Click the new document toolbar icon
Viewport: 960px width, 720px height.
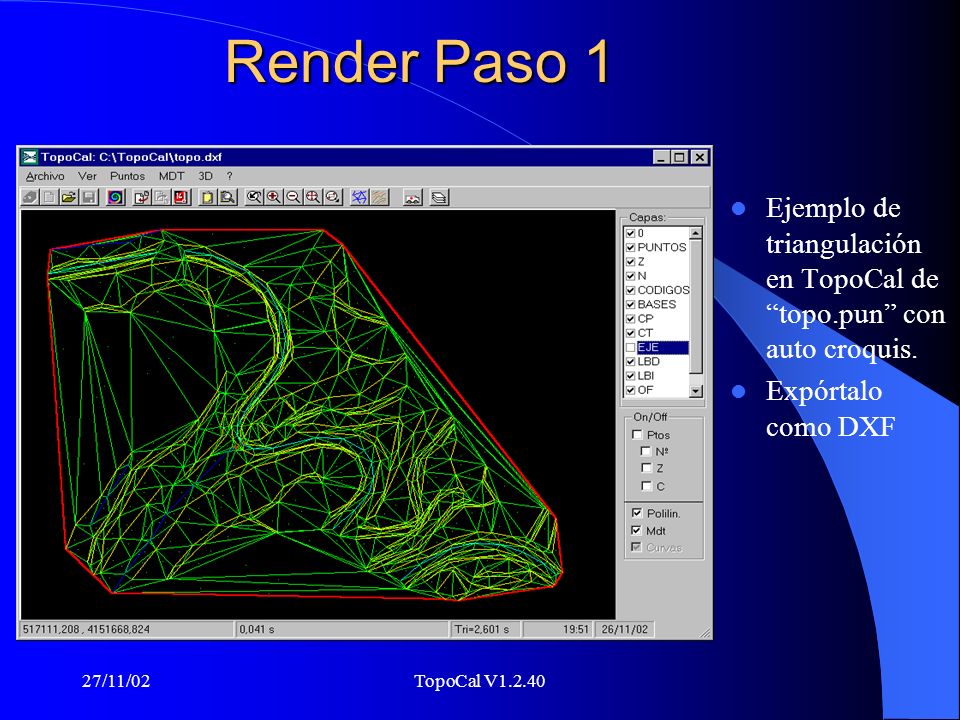tap(50, 197)
